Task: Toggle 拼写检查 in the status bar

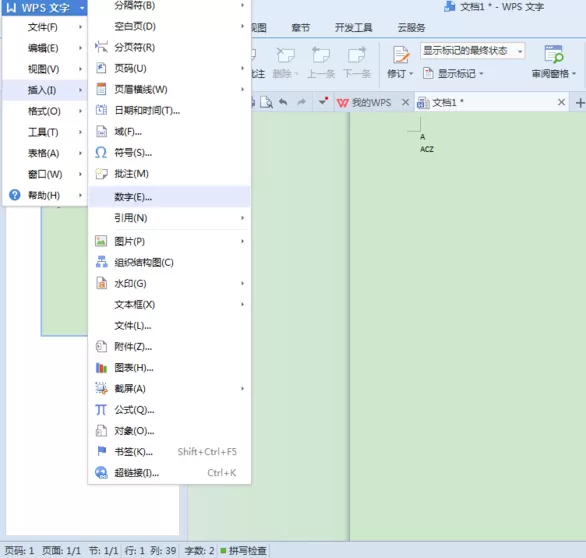Action: pyautogui.click(x=243, y=551)
